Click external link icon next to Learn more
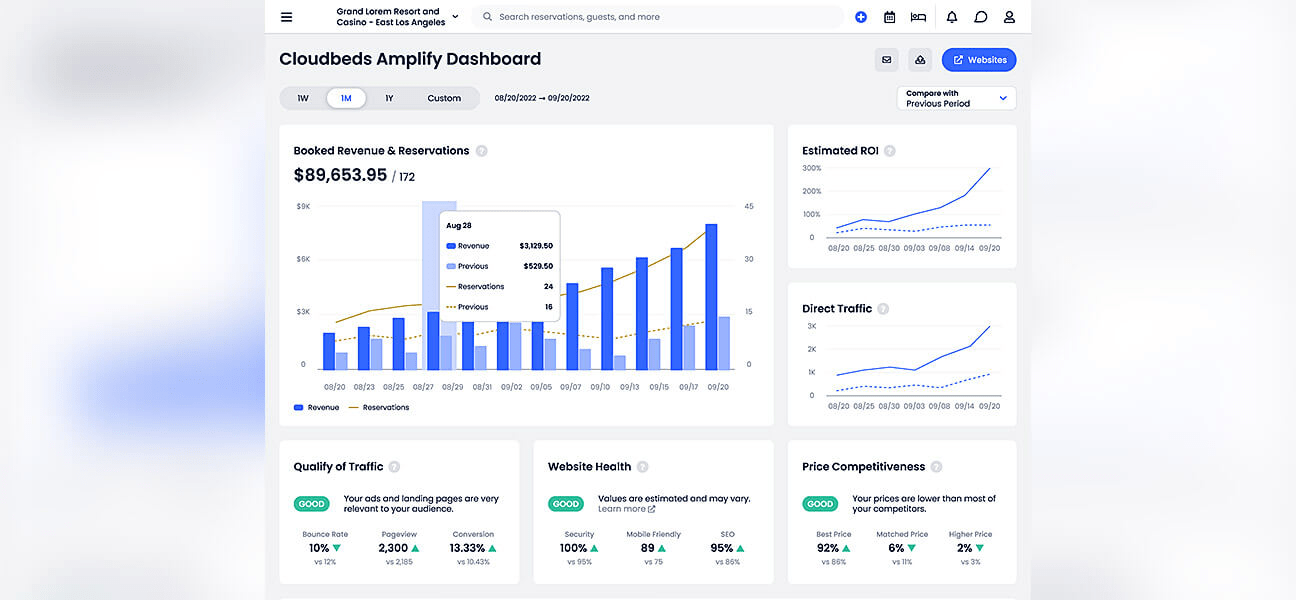1296x600 pixels. (x=652, y=509)
